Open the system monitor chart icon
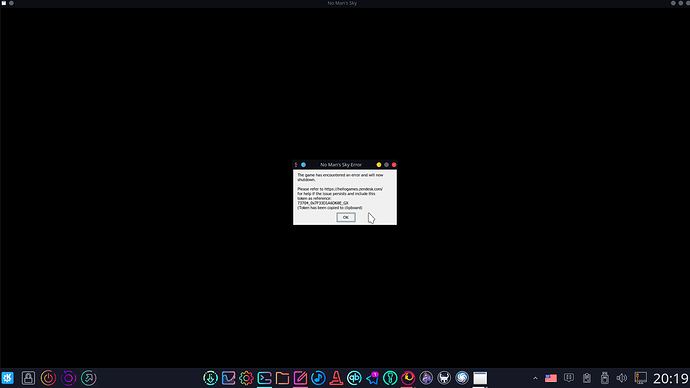Viewport: 690px width, 388px height. [228, 378]
